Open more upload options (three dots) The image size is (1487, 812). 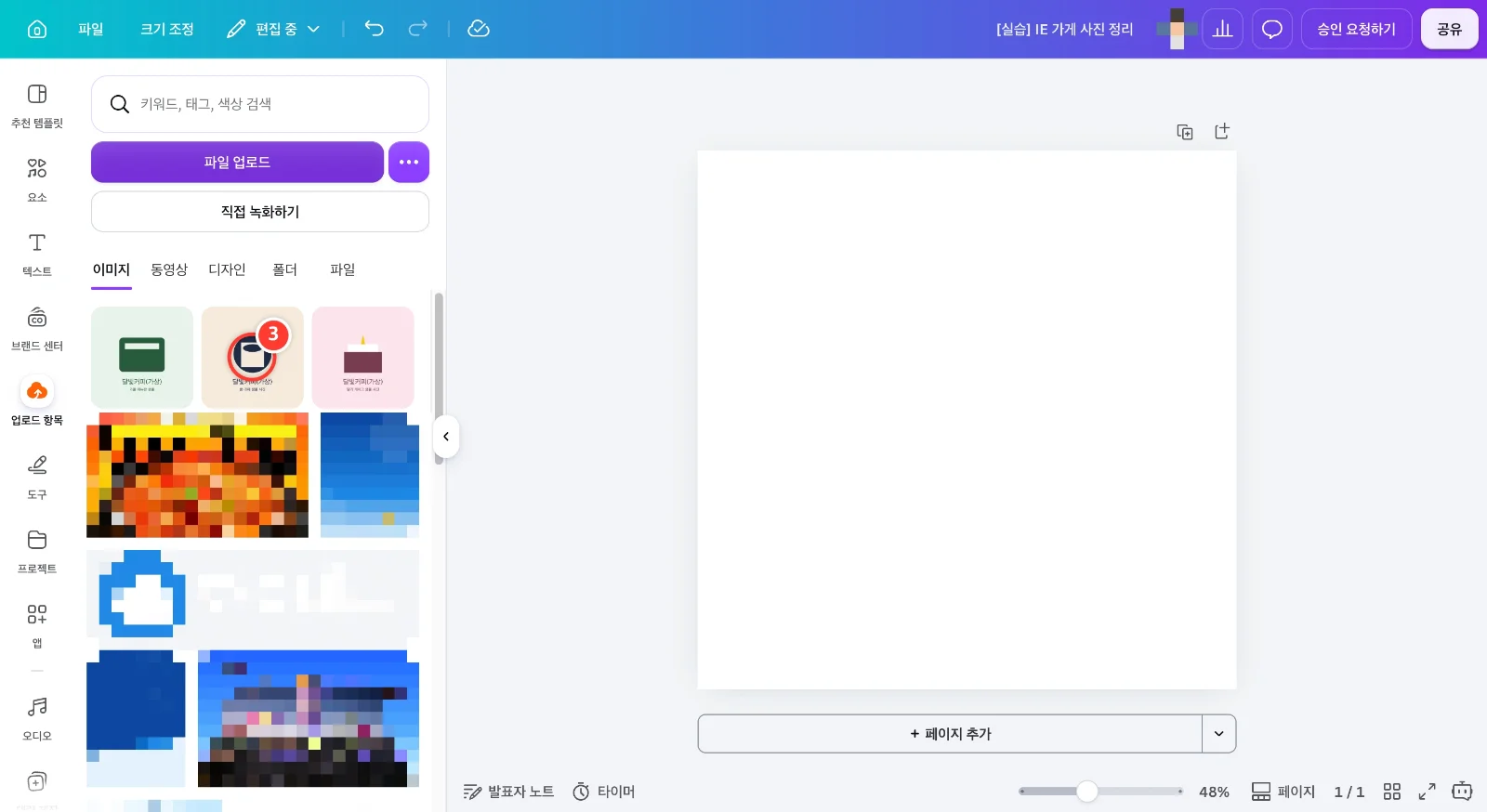[x=409, y=162]
